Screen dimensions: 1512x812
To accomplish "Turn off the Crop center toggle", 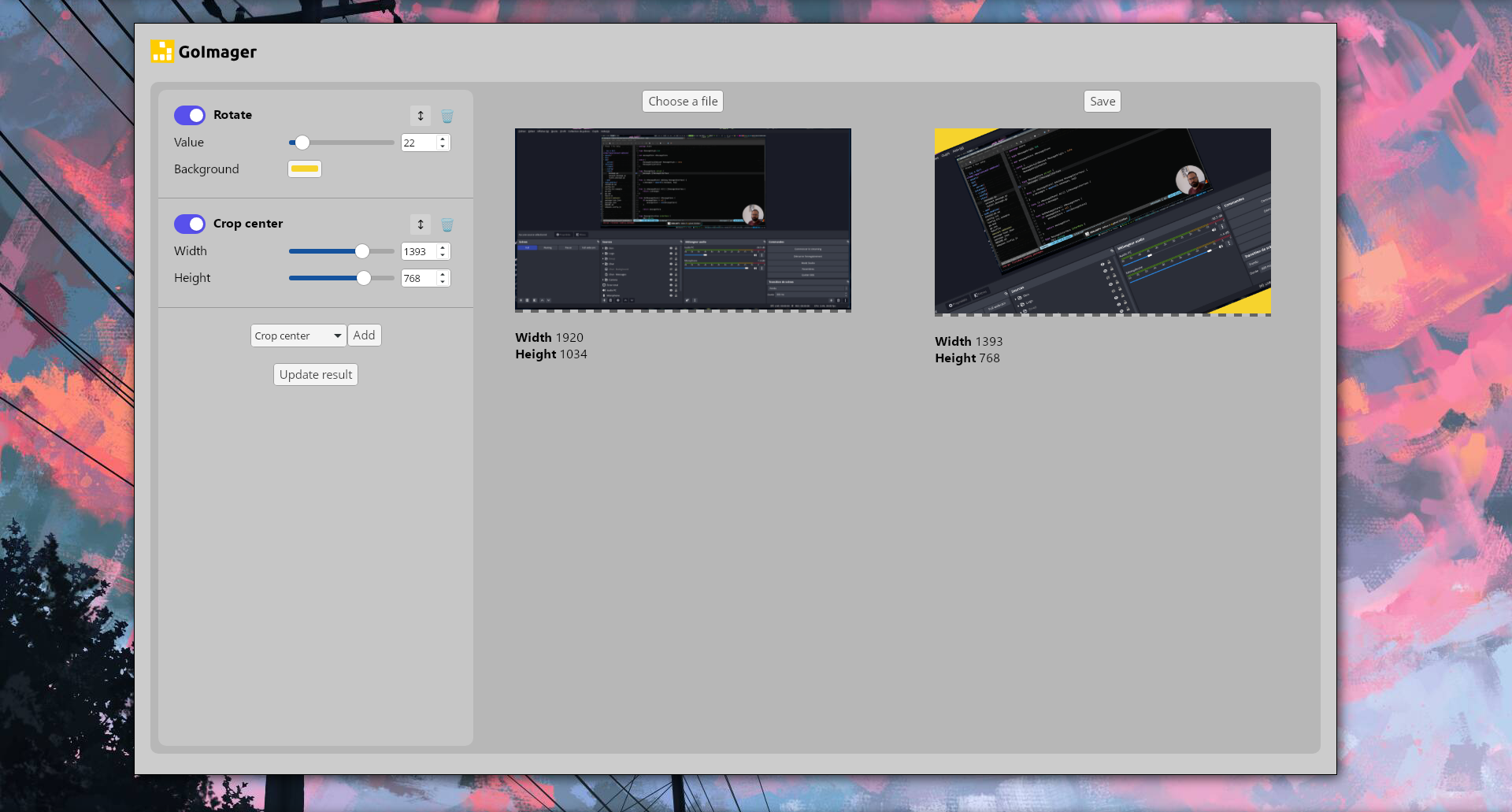I will [190, 224].
